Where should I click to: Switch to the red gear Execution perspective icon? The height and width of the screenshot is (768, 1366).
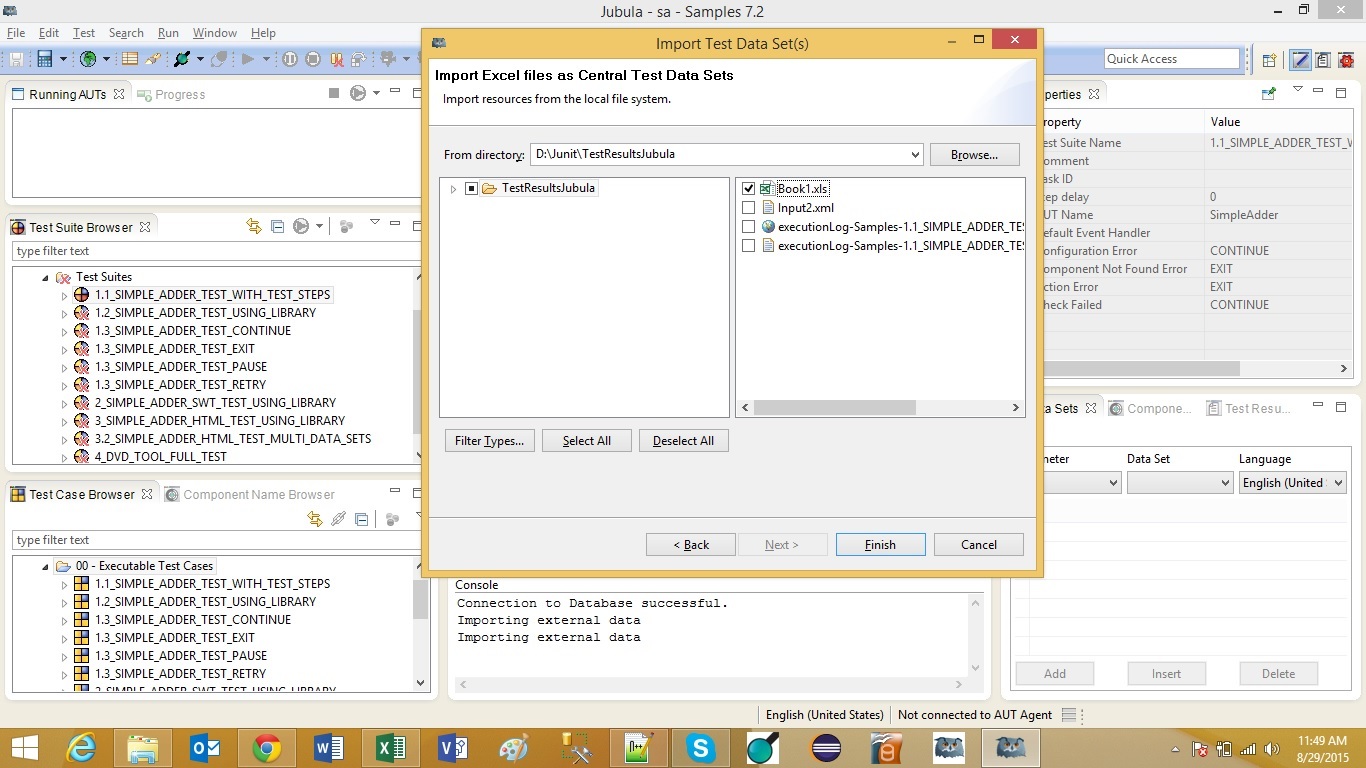(1344, 60)
